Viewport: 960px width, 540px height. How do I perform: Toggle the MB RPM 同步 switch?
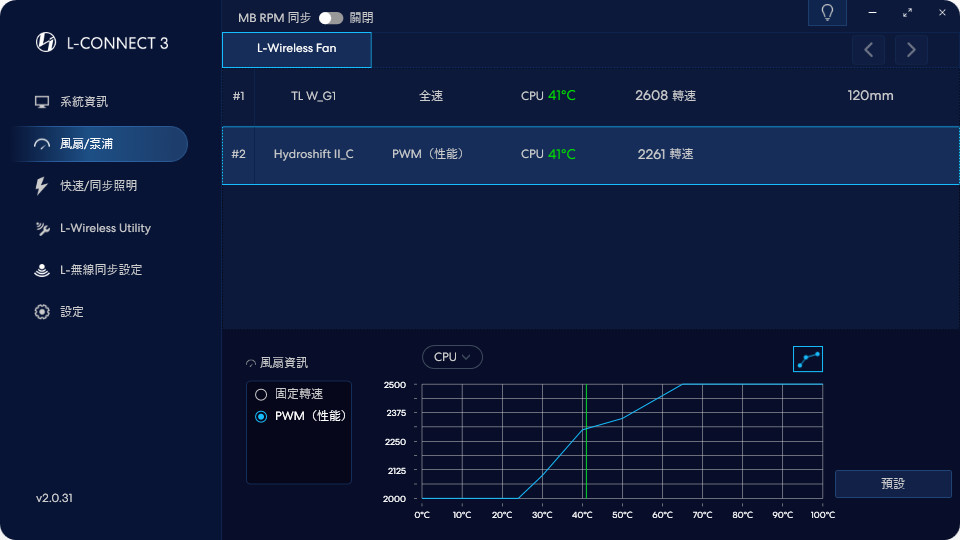click(331, 18)
